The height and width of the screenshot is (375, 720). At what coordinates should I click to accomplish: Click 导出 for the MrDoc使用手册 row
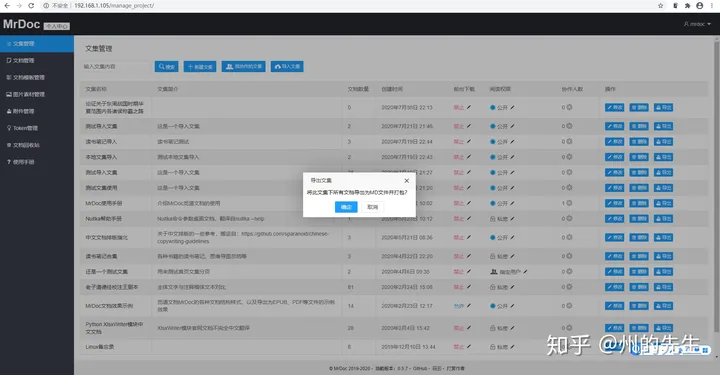tap(664, 203)
